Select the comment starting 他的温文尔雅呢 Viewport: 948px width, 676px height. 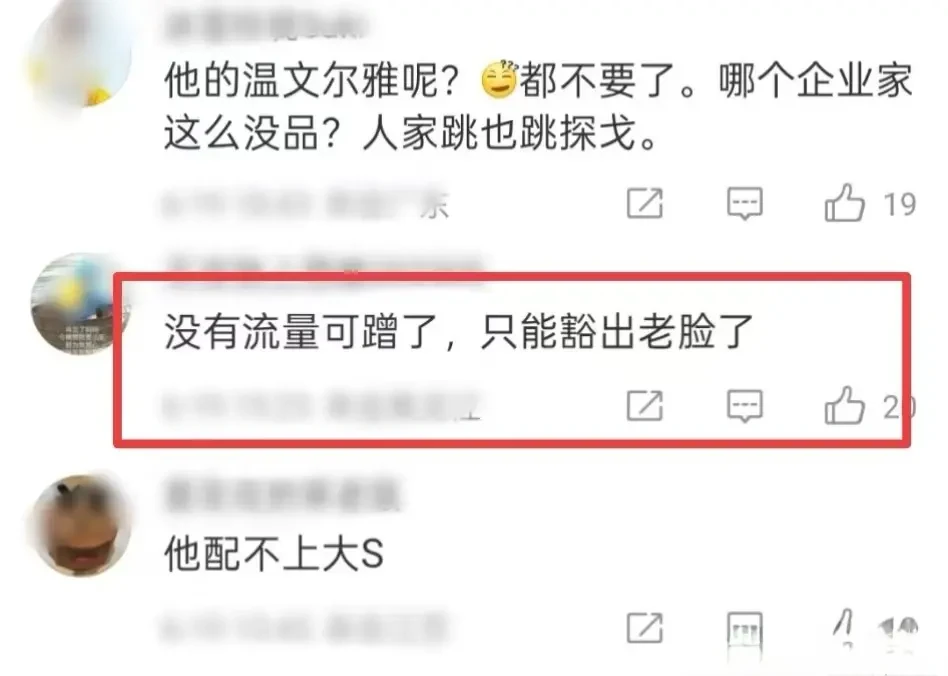click(x=538, y=106)
